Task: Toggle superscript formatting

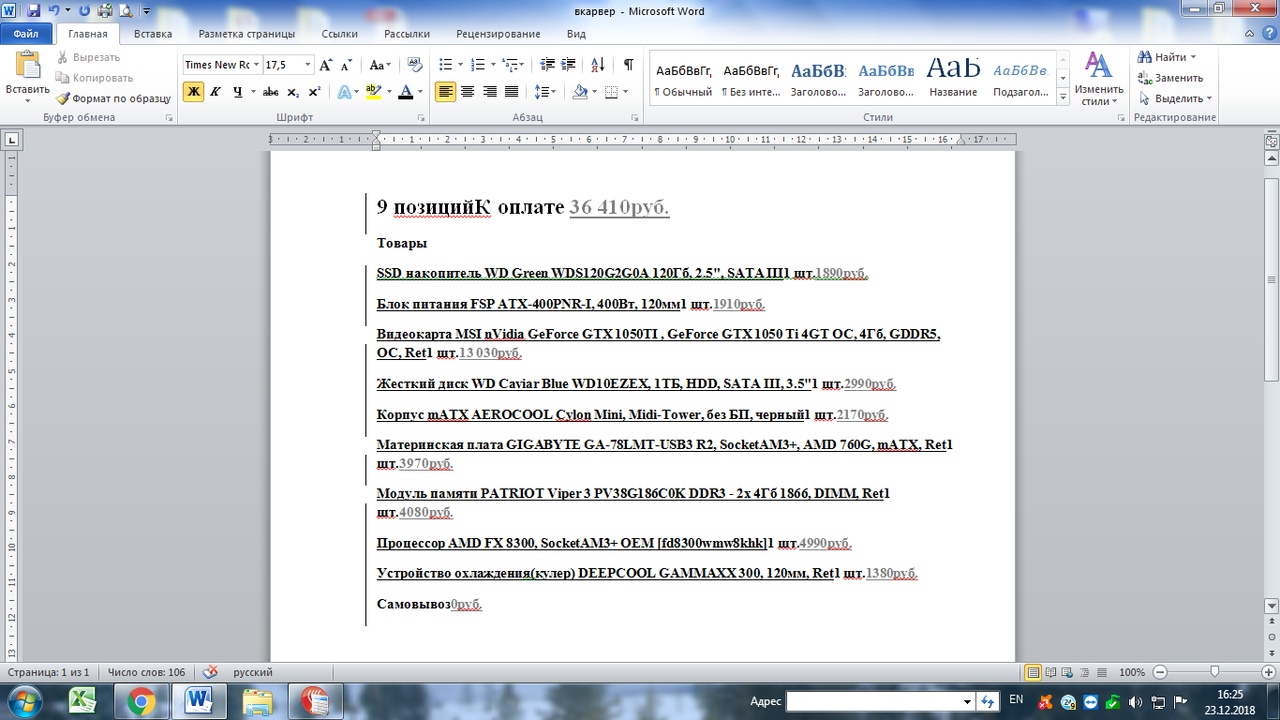Action: [314, 92]
